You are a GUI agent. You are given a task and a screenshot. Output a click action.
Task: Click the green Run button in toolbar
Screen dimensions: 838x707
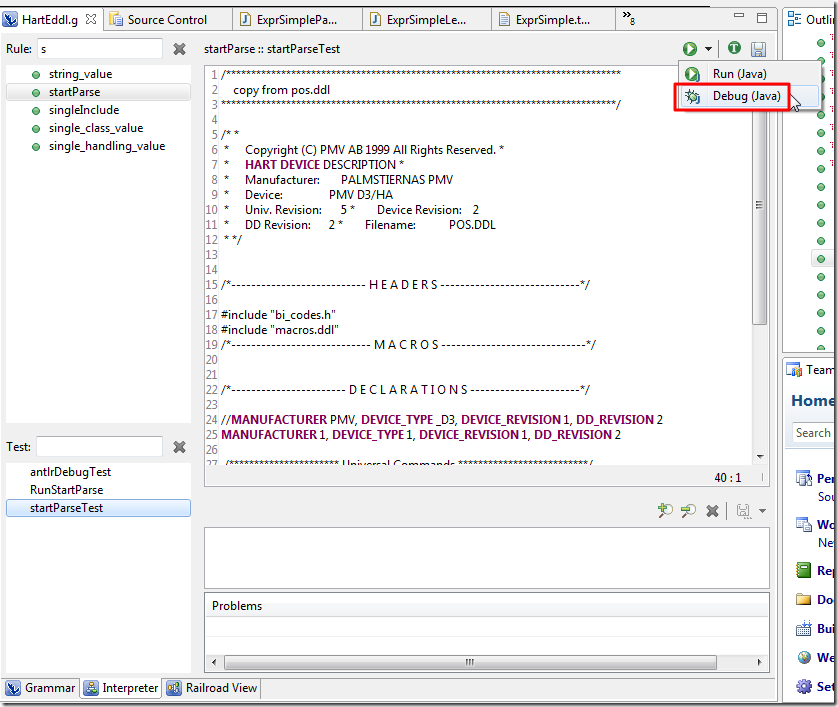(689, 49)
